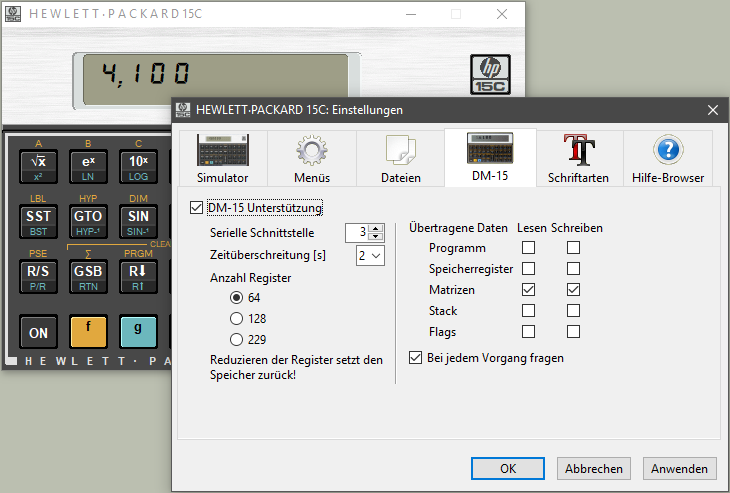Switch to the Dateien tab

[x=400, y=158]
